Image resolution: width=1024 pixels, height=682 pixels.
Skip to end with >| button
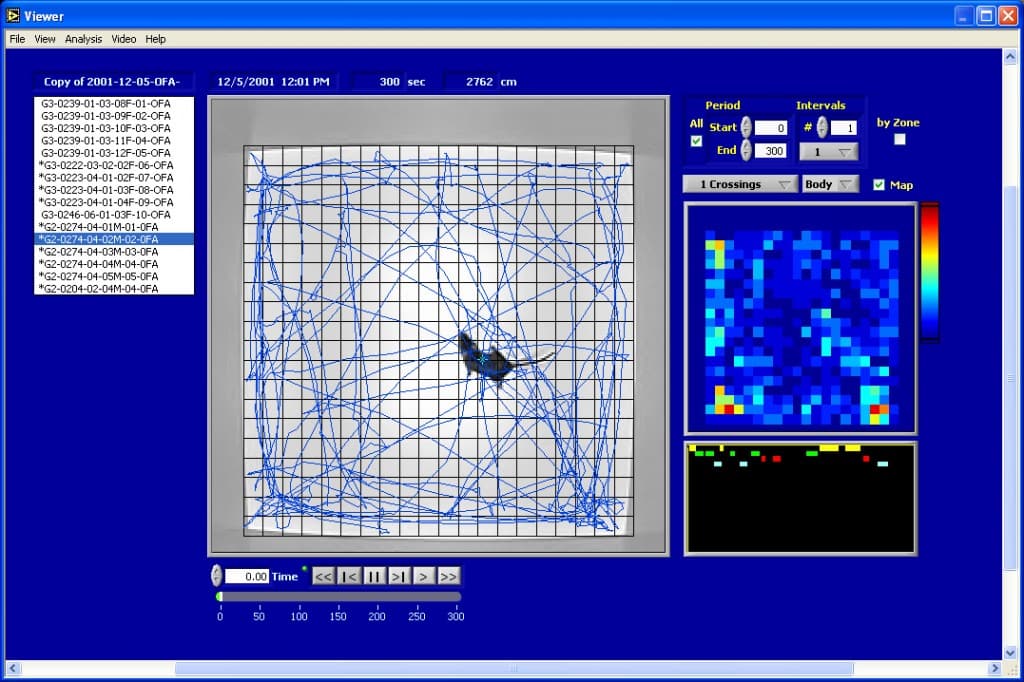(398, 576)
